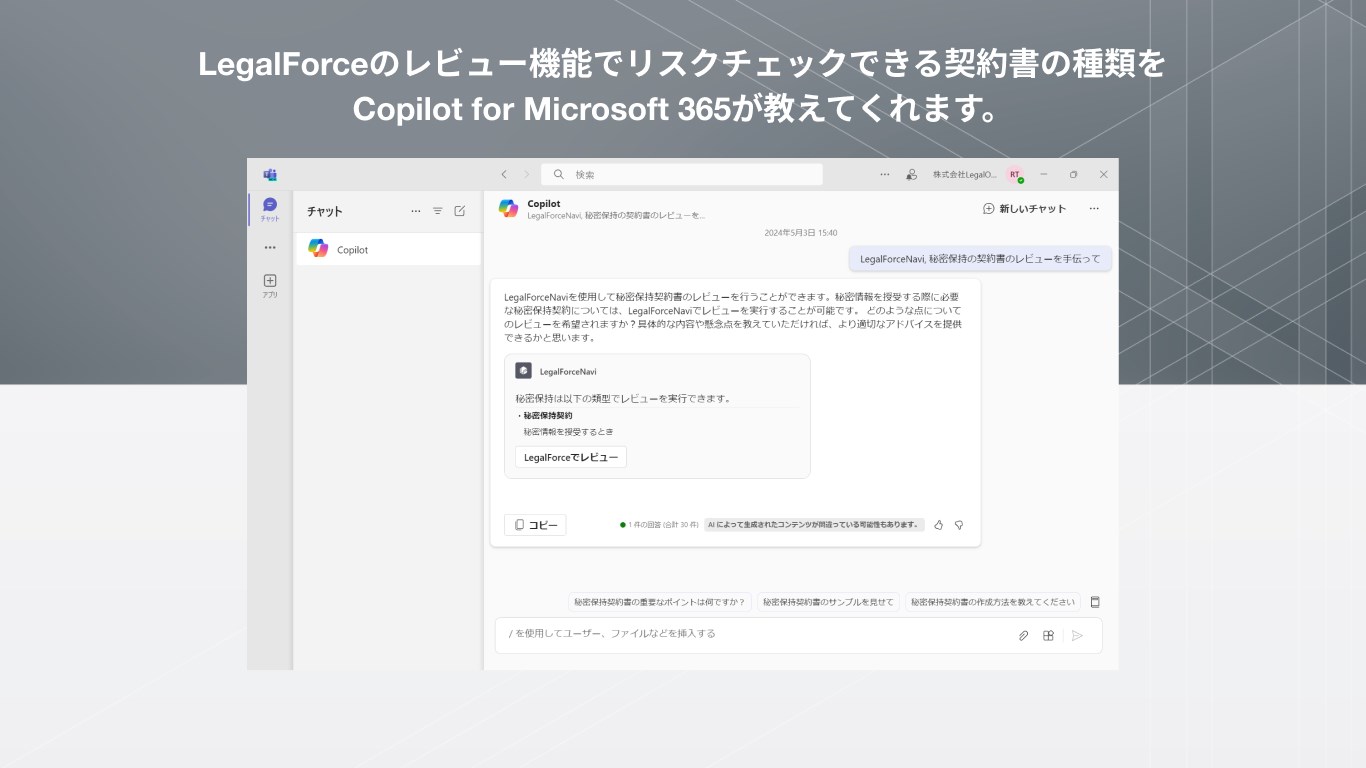The width and height of the screenshot is (1366, 768).
Task: Click the LegalForceNavi app icon in card
Action: pos(523,371)
